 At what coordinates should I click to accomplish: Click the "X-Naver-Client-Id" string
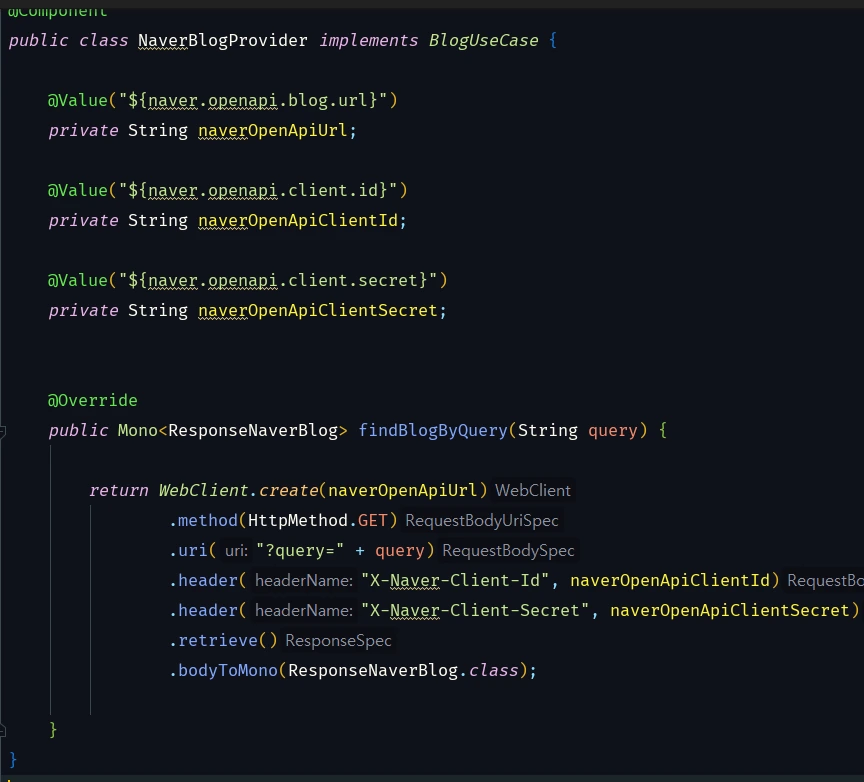[x=455, y=580]
